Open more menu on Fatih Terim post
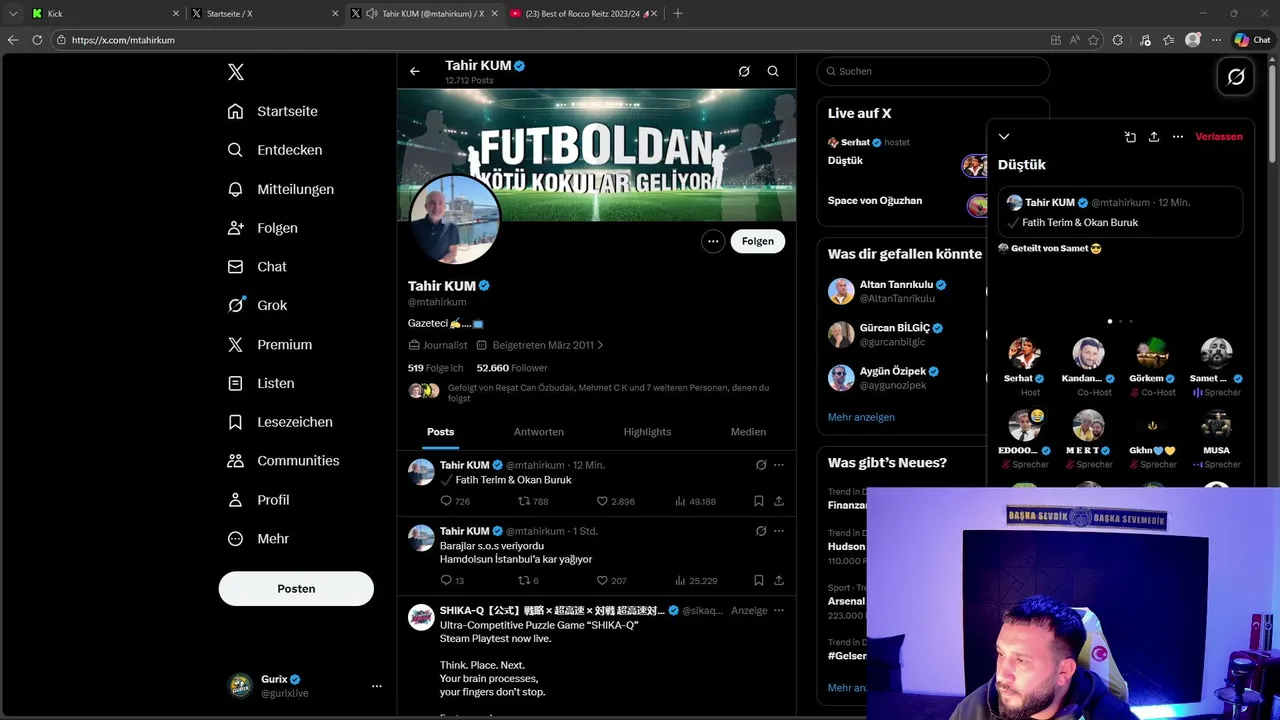This screenshot has width=1280, height=720. tap(779, 465)
